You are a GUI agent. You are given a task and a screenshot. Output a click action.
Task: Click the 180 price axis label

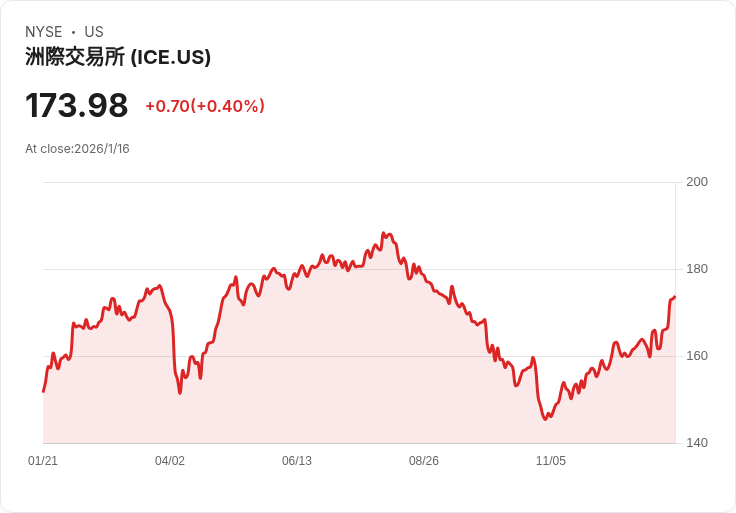pos(697,269)
